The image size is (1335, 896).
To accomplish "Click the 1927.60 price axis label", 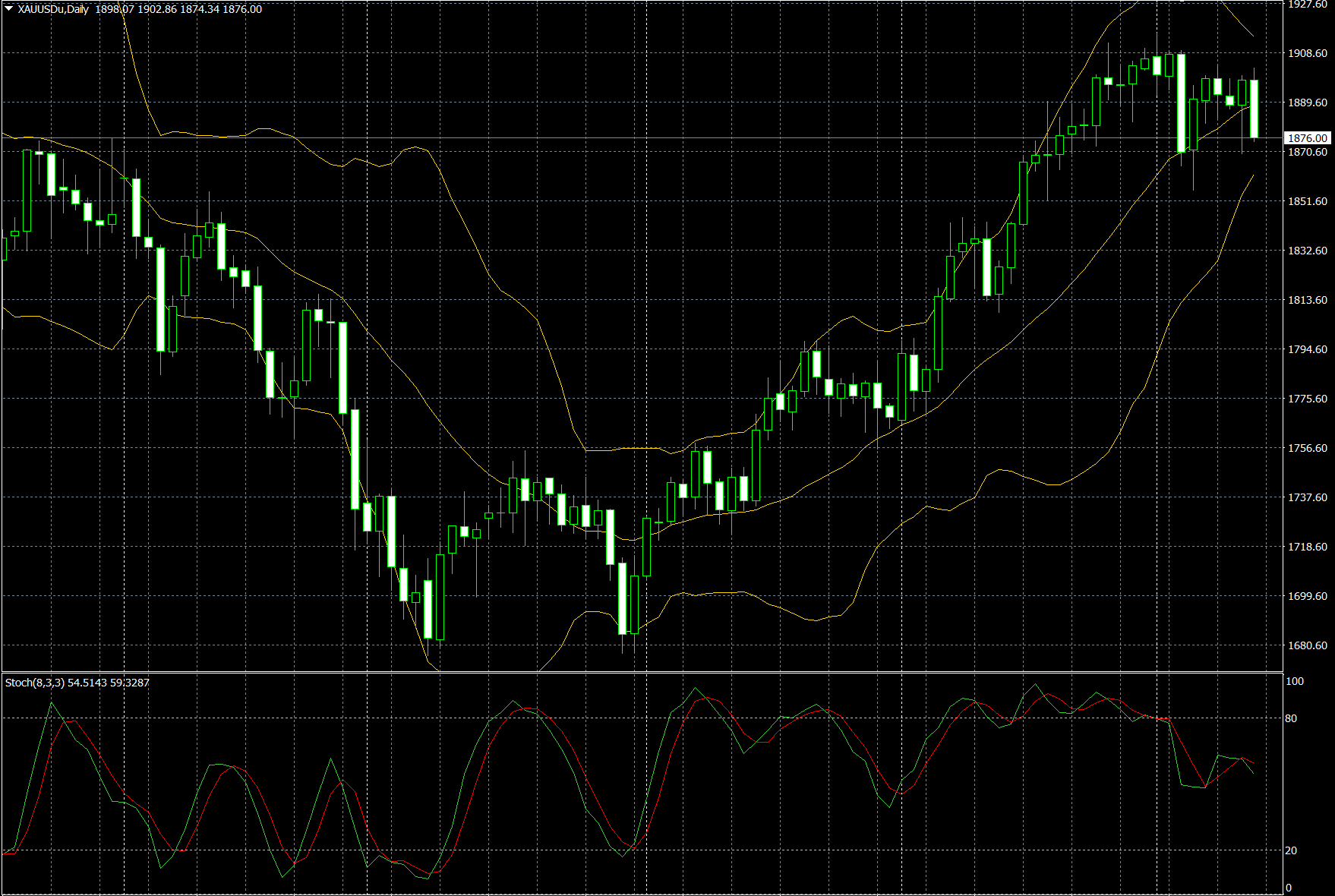I will tap(1308, 5).
